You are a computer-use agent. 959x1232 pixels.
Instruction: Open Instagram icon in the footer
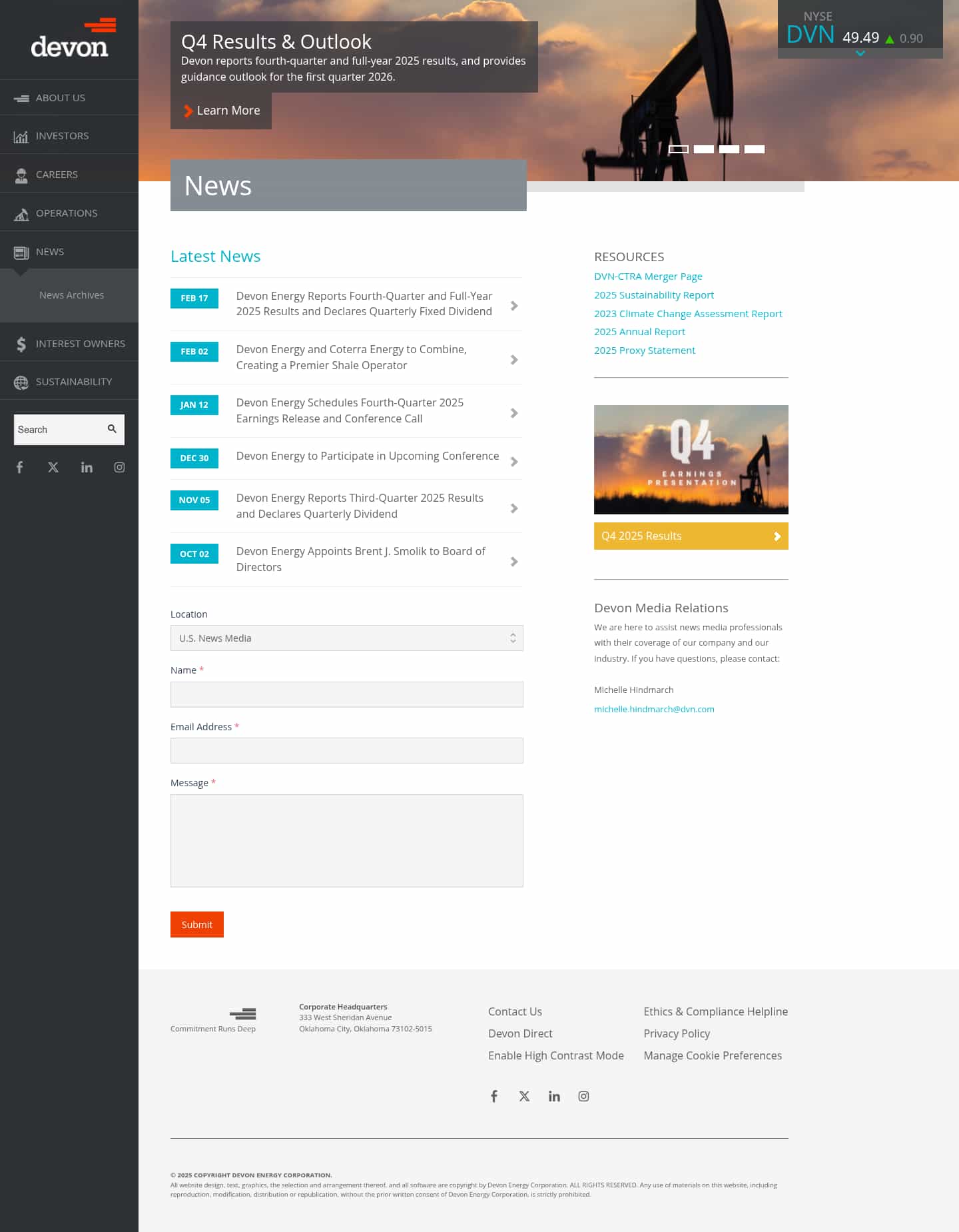583,1096
